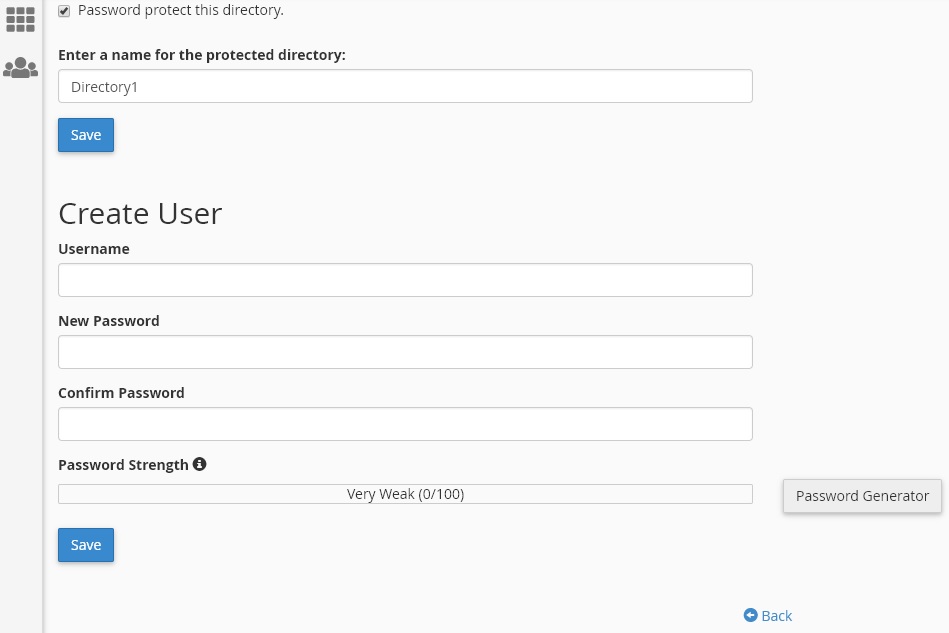Click the Username label
The image size is (949, 633).
point(94,249)
